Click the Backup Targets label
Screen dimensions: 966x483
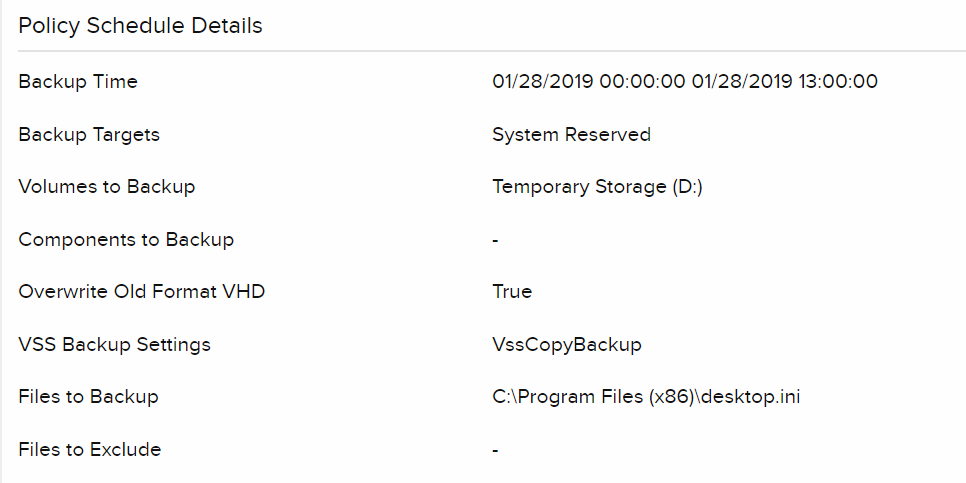pyautogui.click(x=89, y=134)
